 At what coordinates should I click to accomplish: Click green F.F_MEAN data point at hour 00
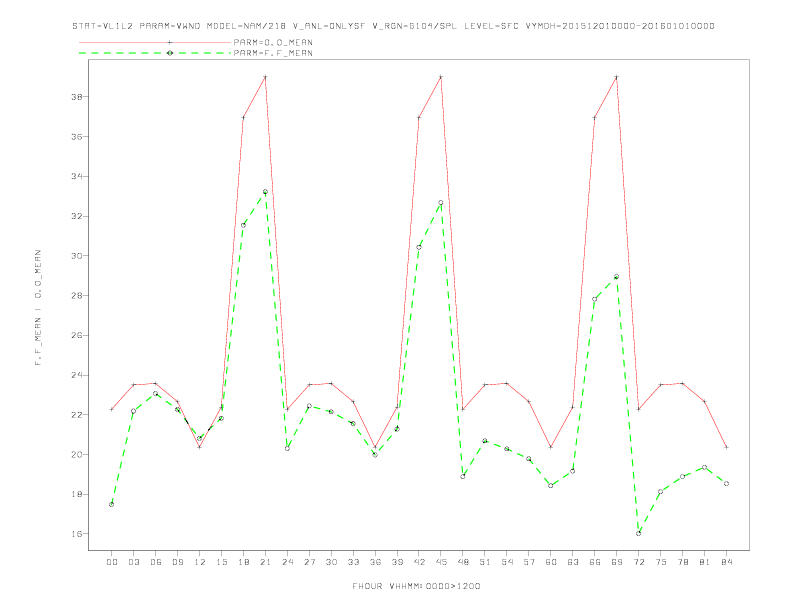111,504
